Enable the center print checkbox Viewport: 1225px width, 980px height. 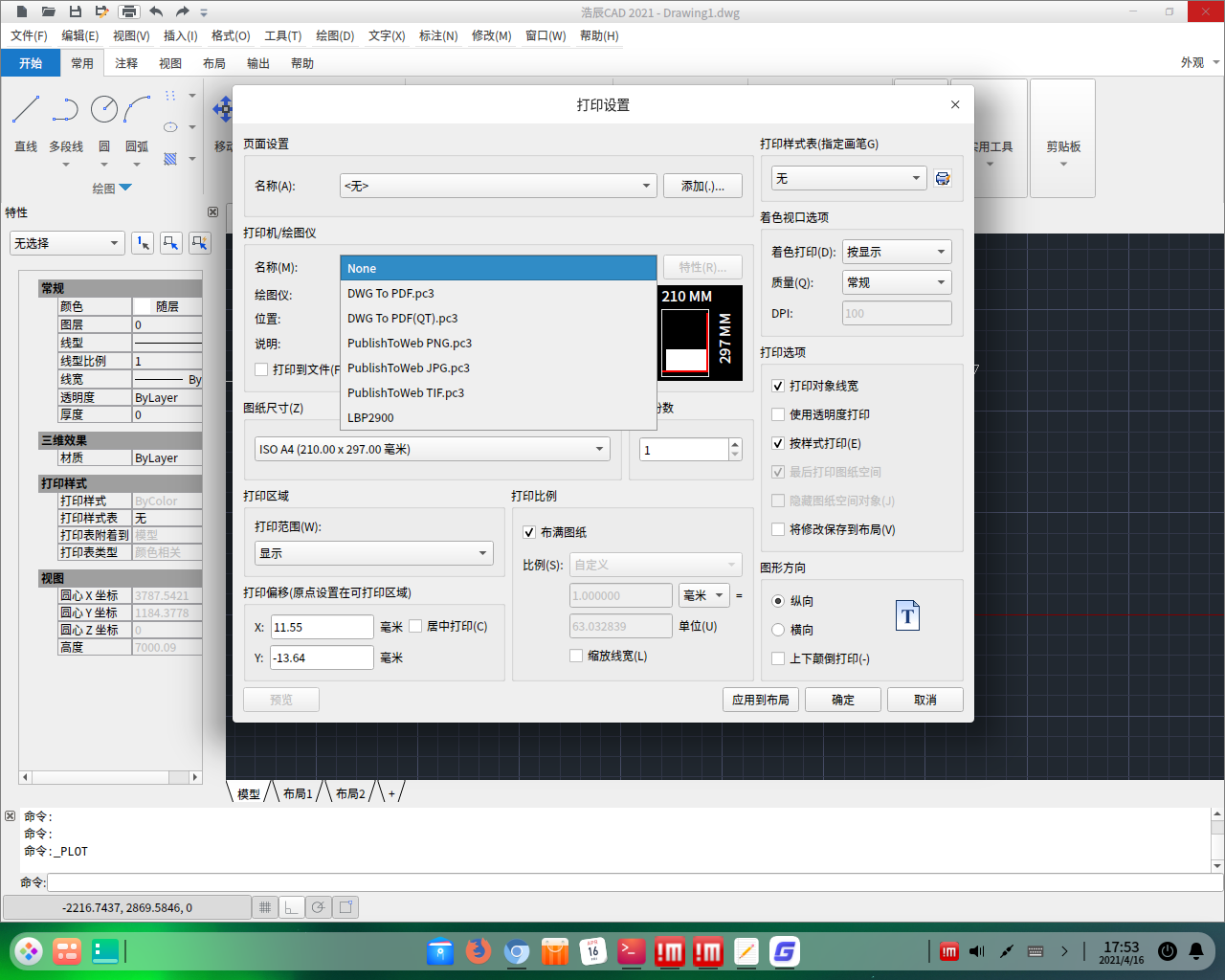pyautogui.click(x=416, y=626)
